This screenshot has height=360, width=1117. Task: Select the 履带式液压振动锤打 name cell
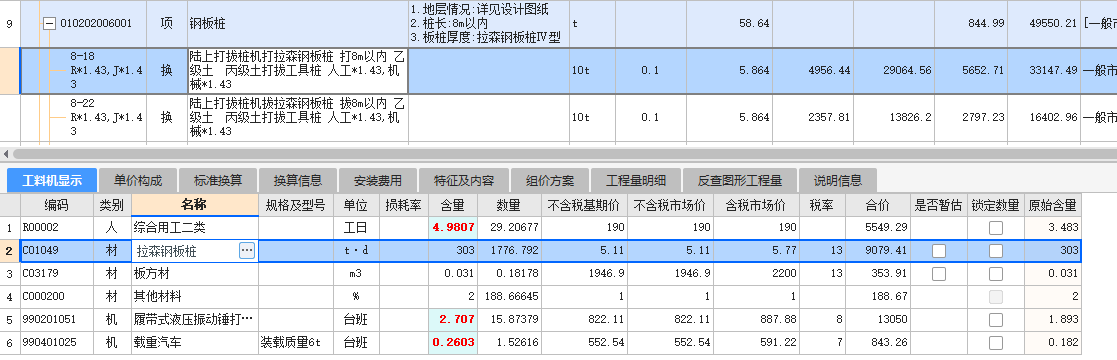[194, 320]
